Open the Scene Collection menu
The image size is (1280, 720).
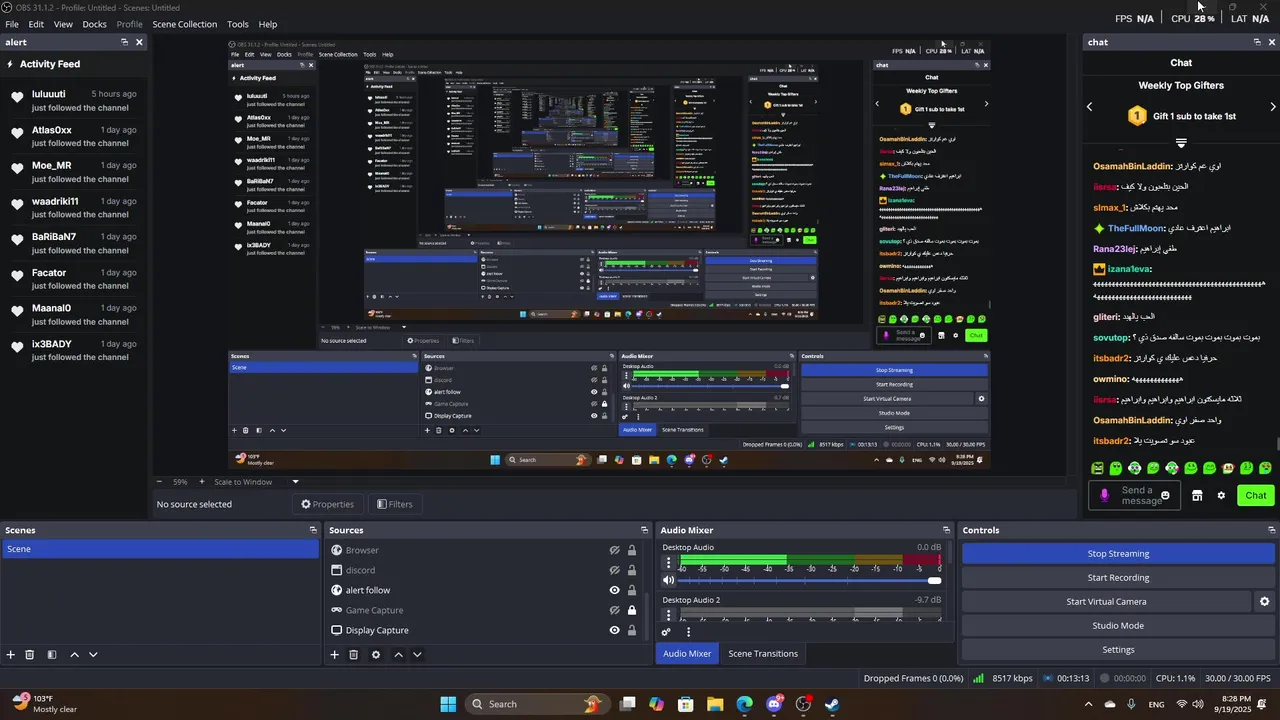pyautogui.click(x=184, y=24)
